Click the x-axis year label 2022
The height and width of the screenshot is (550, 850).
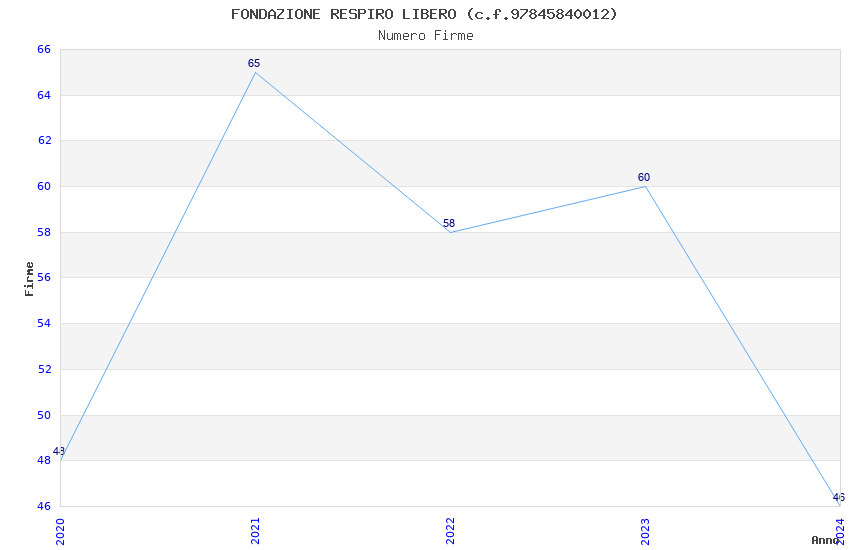[x=450, y=531]
